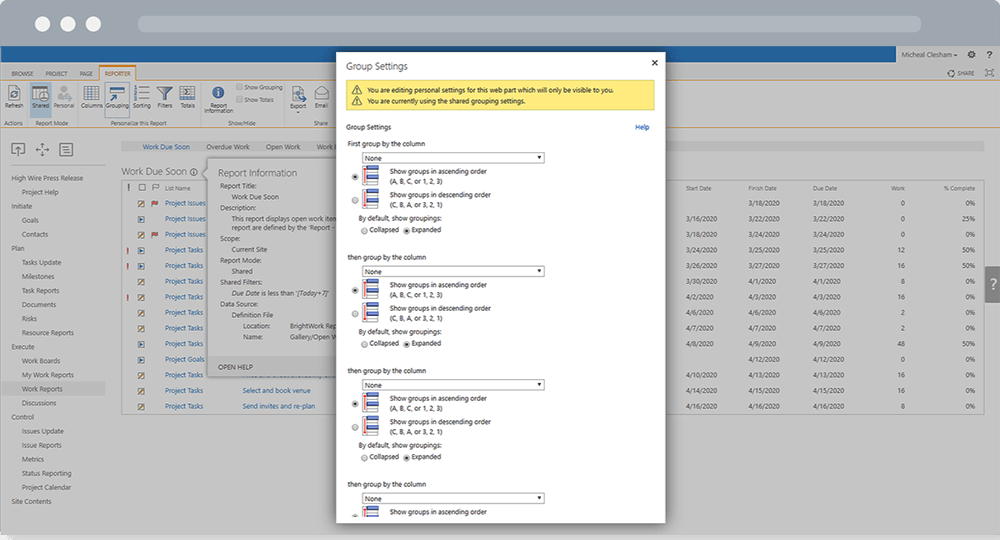
Task: Click the Help link in Group Settings
Action: click(x=642, y=127)
